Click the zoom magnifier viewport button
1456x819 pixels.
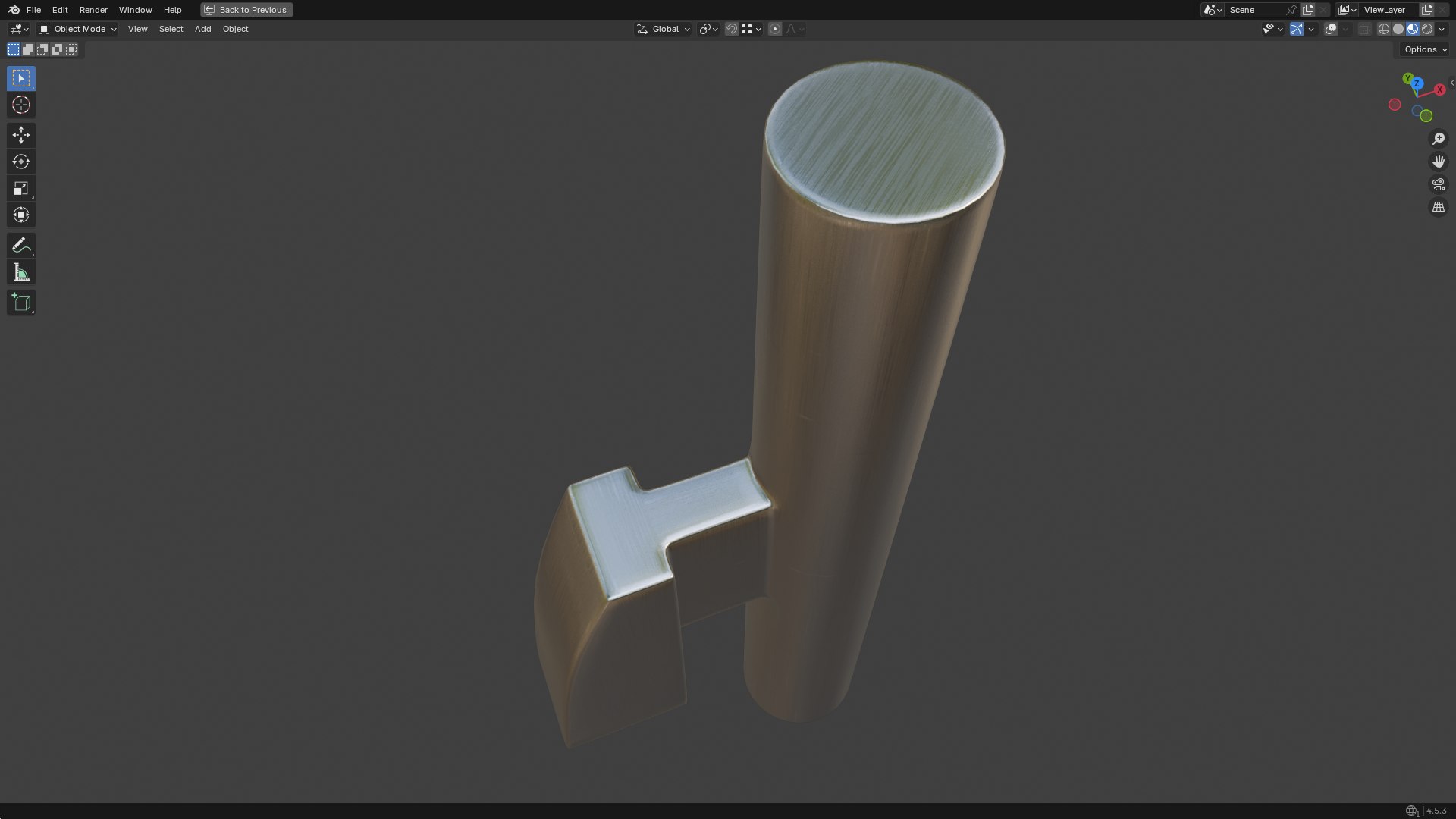pyautogui.click(x=1439, y=139)
